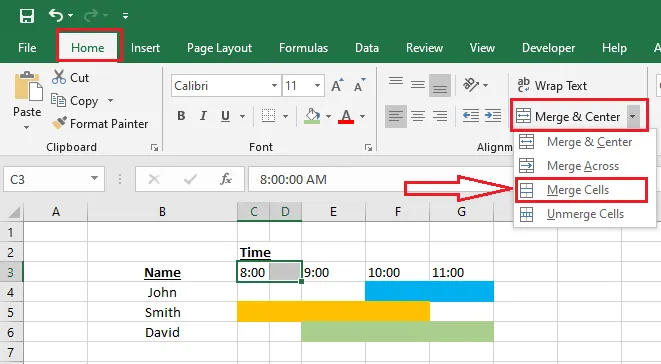661x364 pixels.
Task: Click the Undo arrow icon
Action: click(56, 15)
